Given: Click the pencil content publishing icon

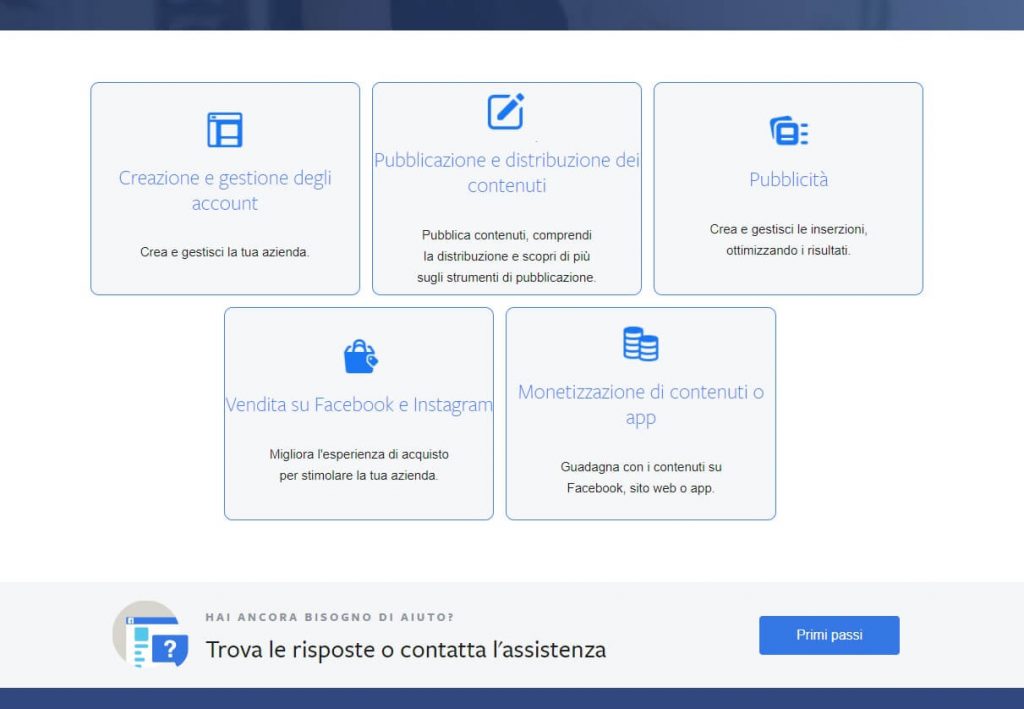Looking at the screenshot, I should pyautogui.click(x=507, y=111).
